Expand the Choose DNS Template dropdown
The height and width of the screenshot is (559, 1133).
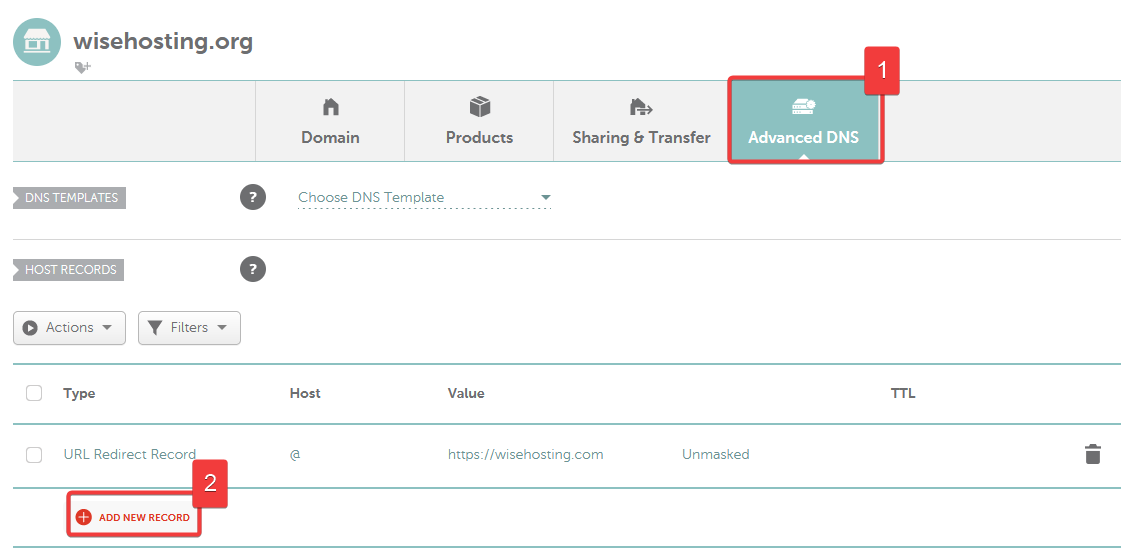coord(425,197)
